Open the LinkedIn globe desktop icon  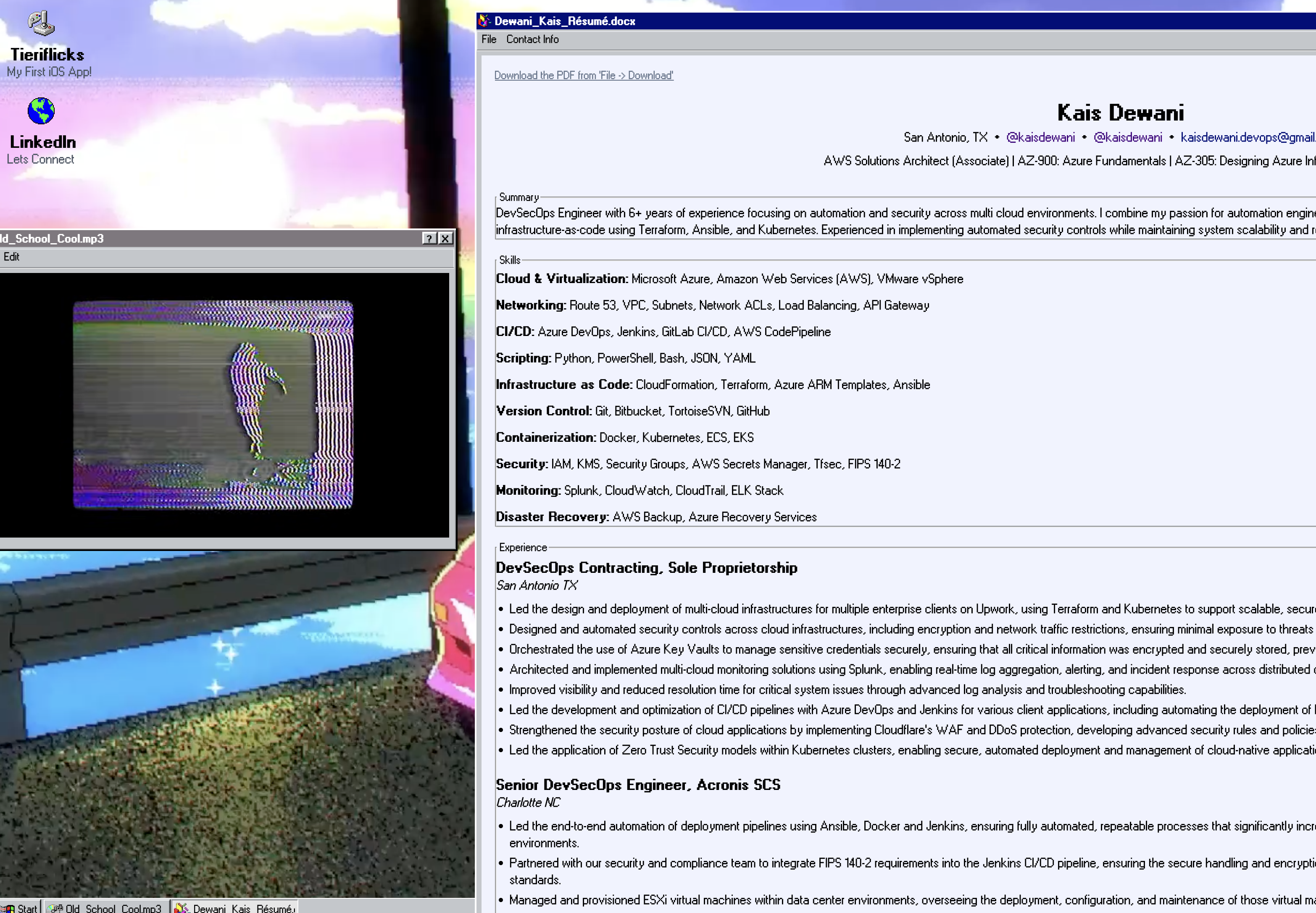tap(41, 111)
